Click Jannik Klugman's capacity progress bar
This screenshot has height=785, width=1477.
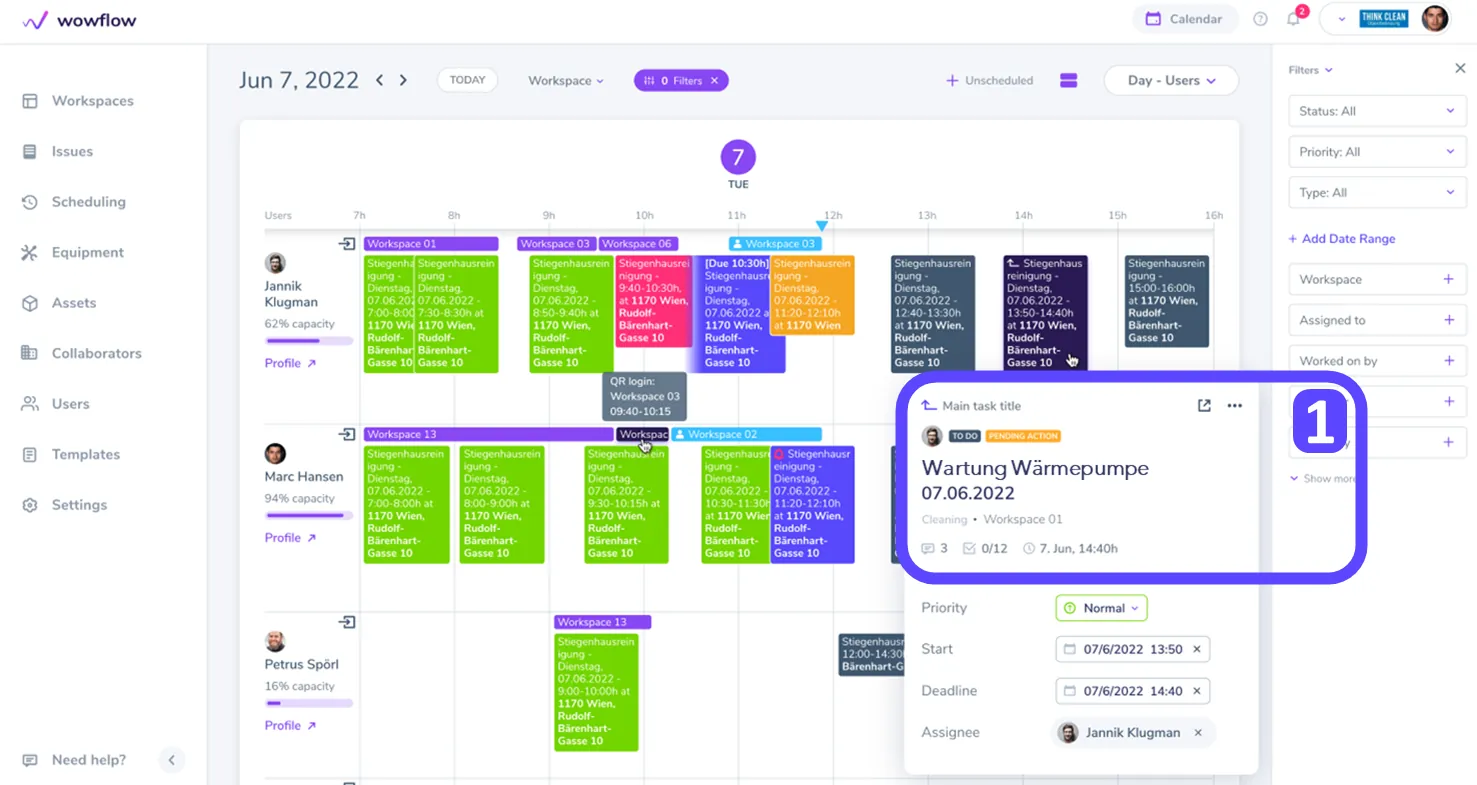(x=308, y=341)
